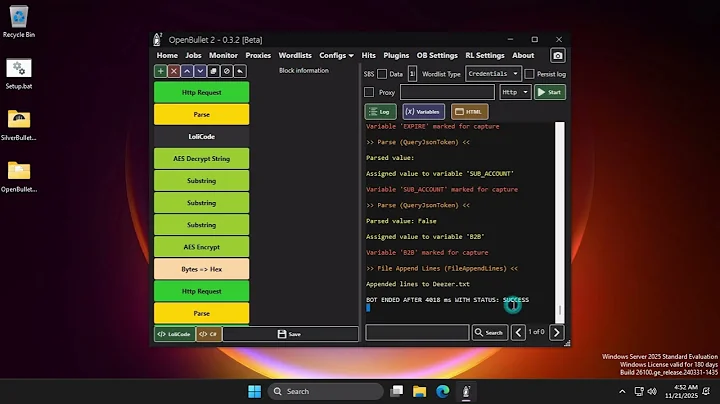Move the selected block down
The width and height of the screenshot is (720, 404).
tap(200, 71)
